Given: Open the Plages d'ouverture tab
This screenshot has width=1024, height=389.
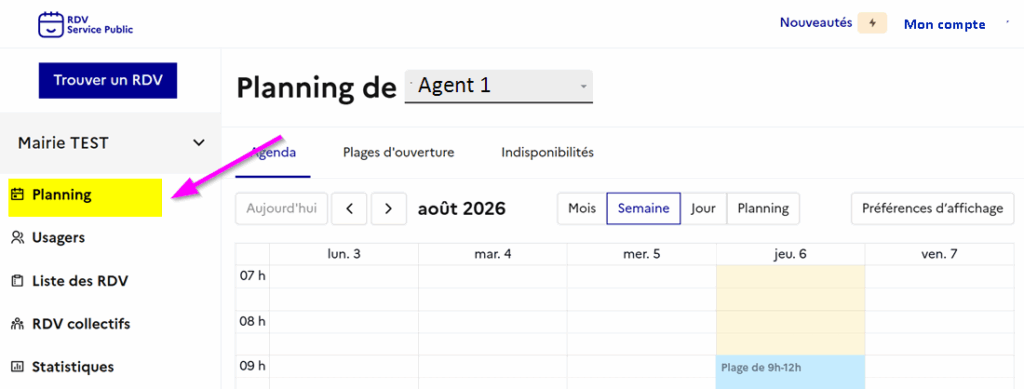Looking at the screenshot, I should (x=398, y=153).
